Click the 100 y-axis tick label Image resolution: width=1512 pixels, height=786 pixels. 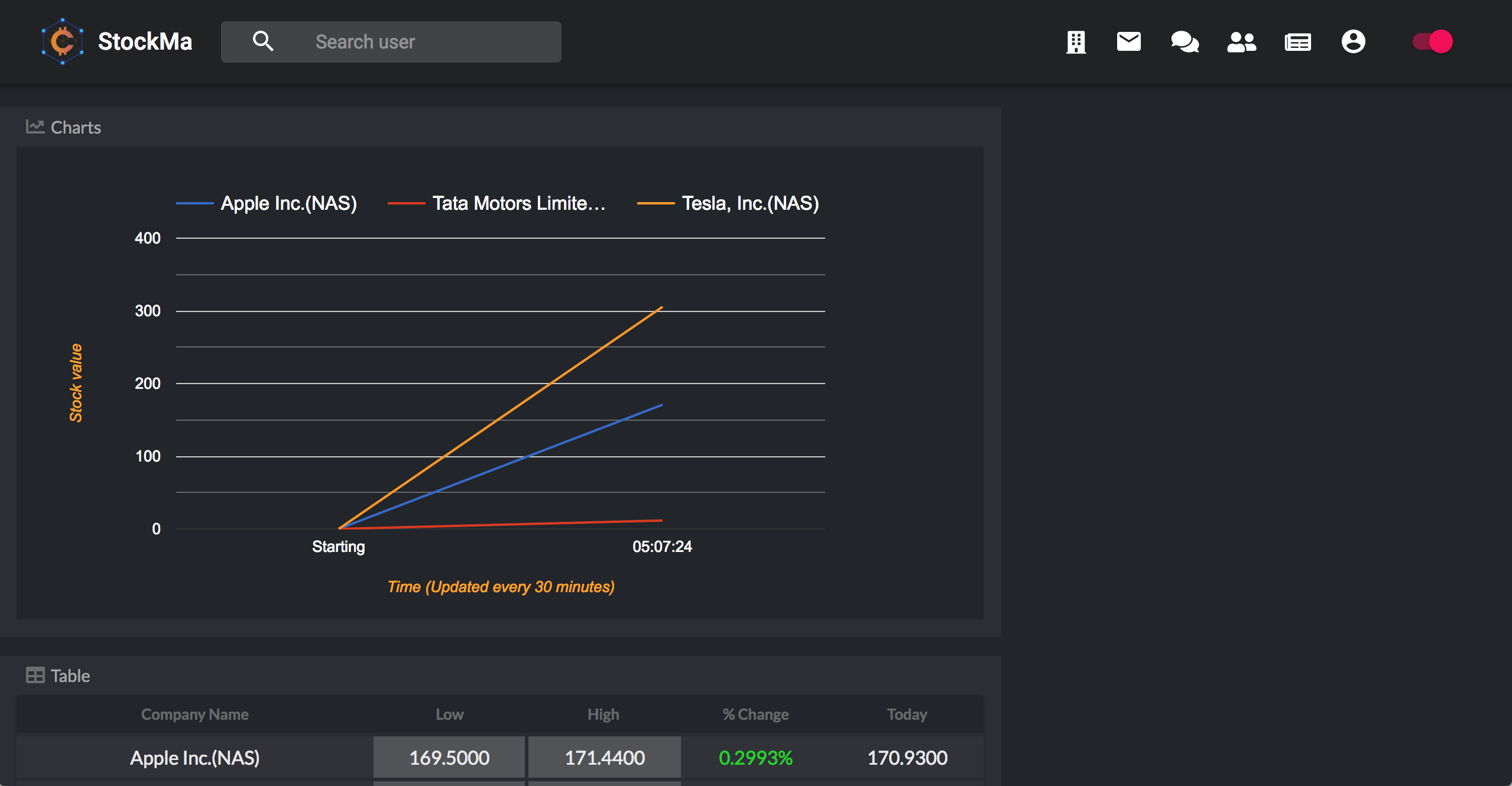148,456
